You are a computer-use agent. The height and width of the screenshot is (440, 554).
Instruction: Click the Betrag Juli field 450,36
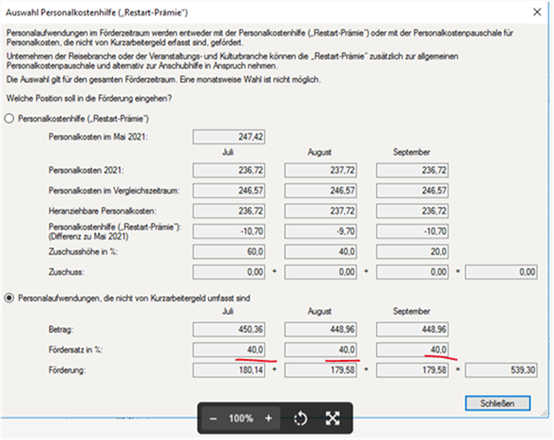click(229, 329)
